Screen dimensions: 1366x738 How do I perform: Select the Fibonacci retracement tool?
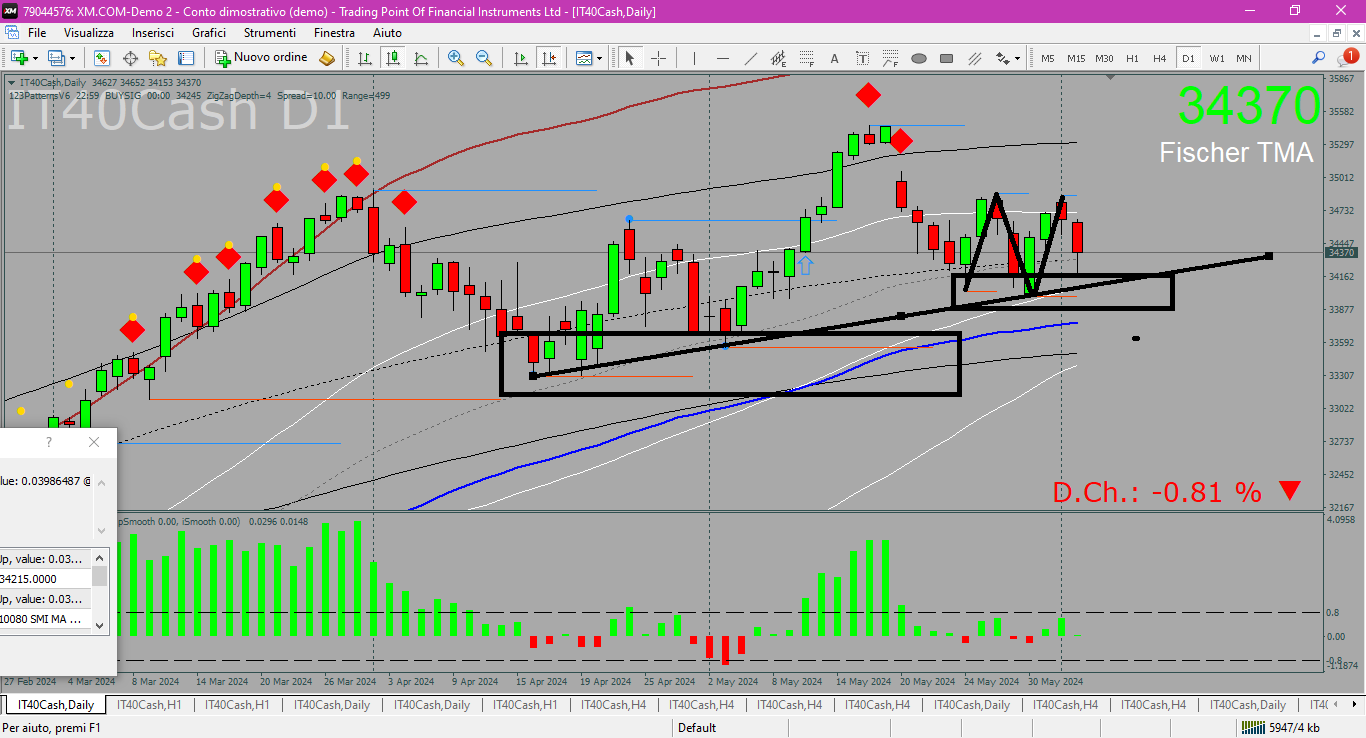coord(806,58)
